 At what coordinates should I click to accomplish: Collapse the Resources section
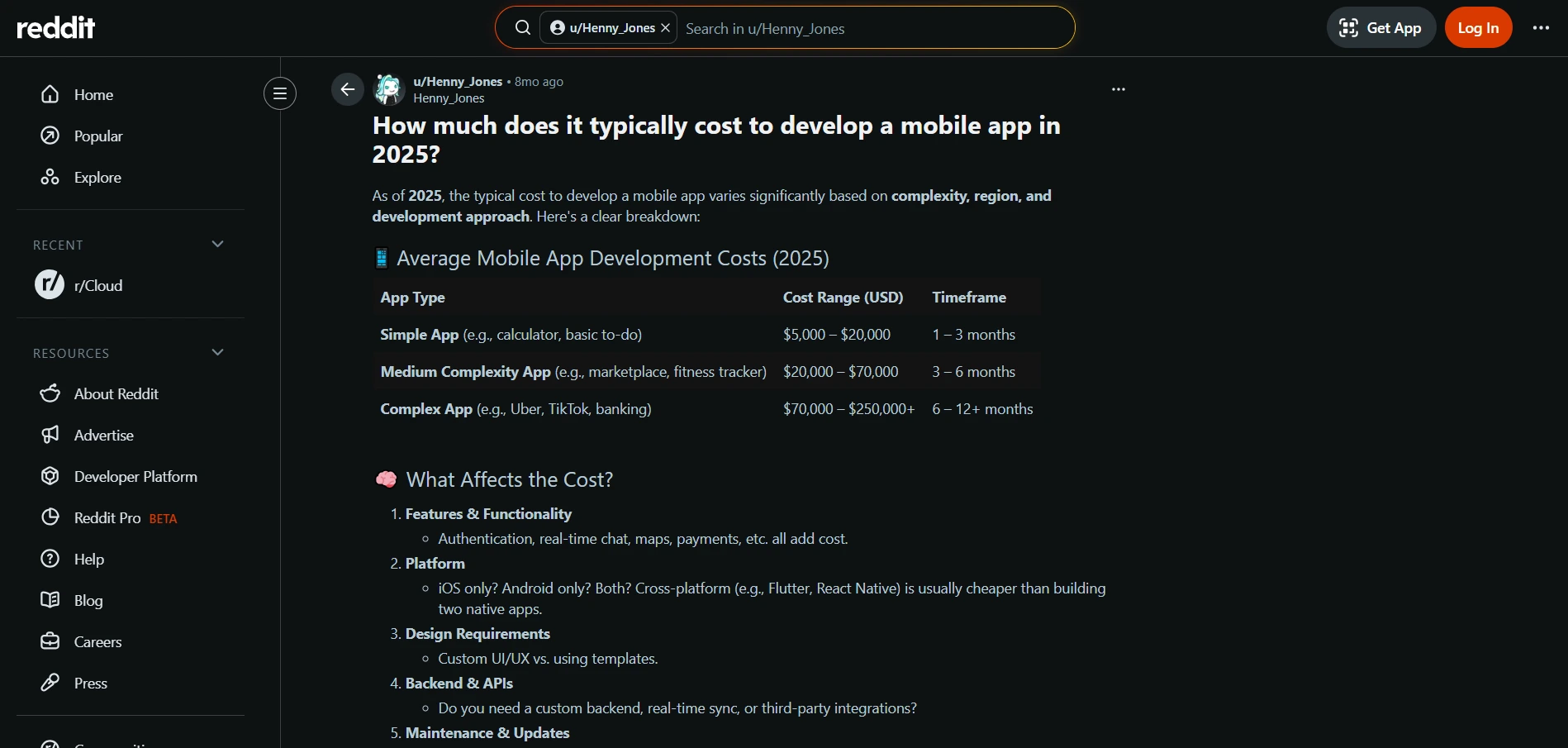[217, 353]
